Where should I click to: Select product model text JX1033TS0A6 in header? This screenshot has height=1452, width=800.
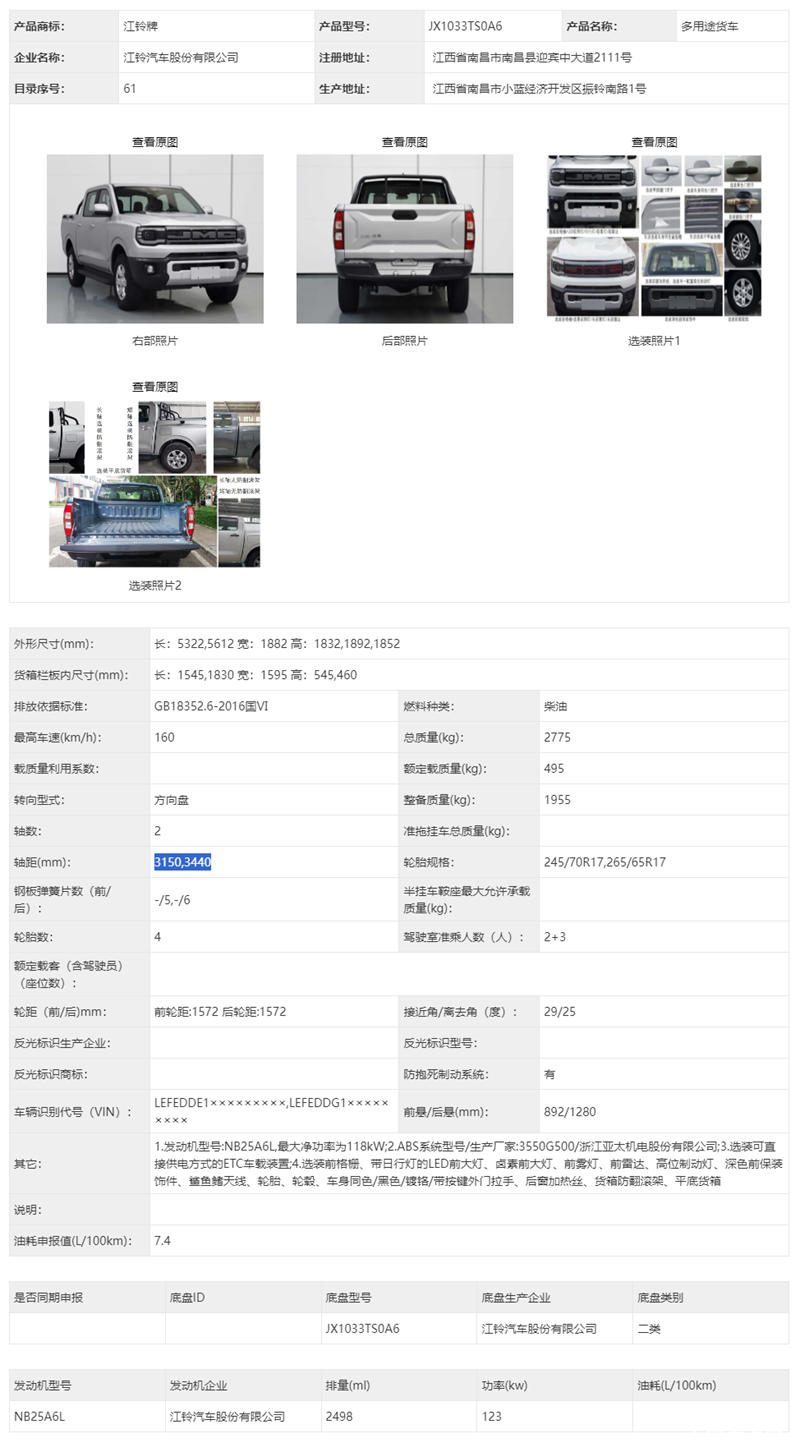tap(465, 27)
